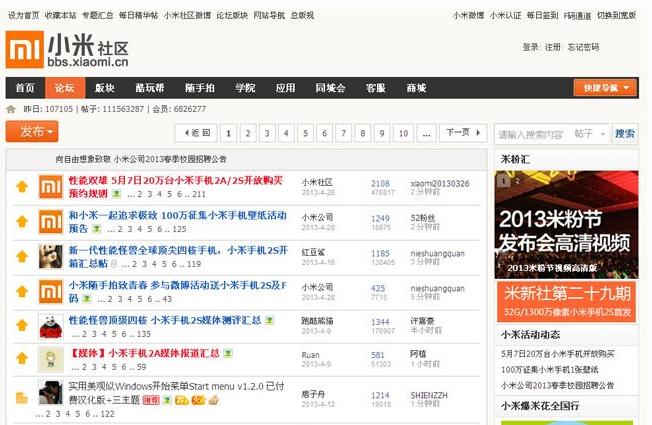652x425 pixels.
Task: Open sidebar link 100万征集小米手机1张壁纸
Action: pyautogui.click(x=549, y=370)
